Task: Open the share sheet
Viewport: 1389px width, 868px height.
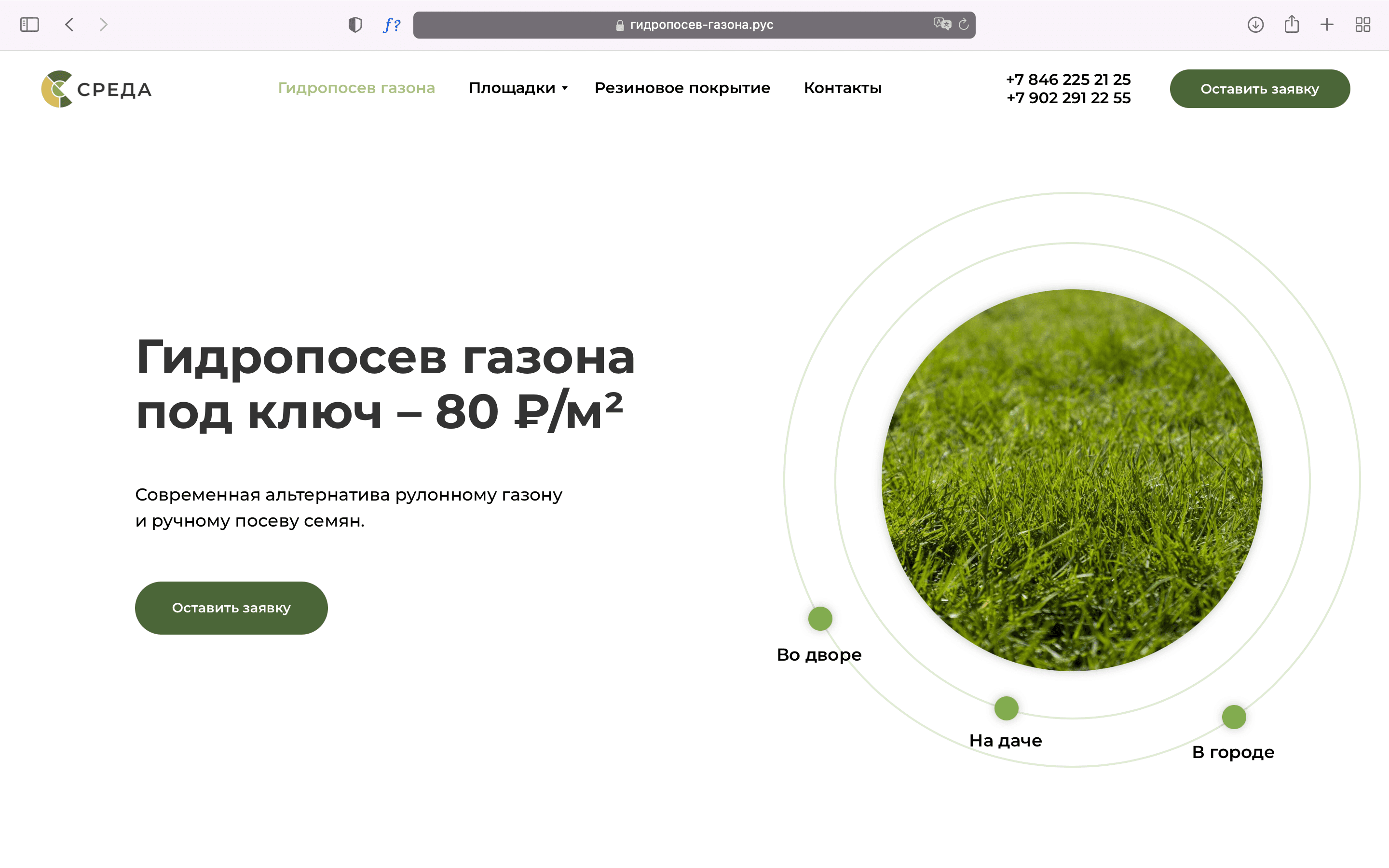Action: [1292, 24]
